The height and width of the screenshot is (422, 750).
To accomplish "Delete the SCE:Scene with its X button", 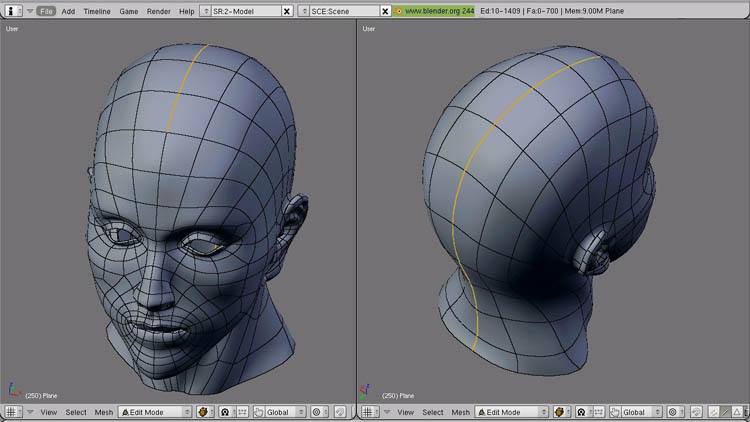I will click(x=385, y=11).
